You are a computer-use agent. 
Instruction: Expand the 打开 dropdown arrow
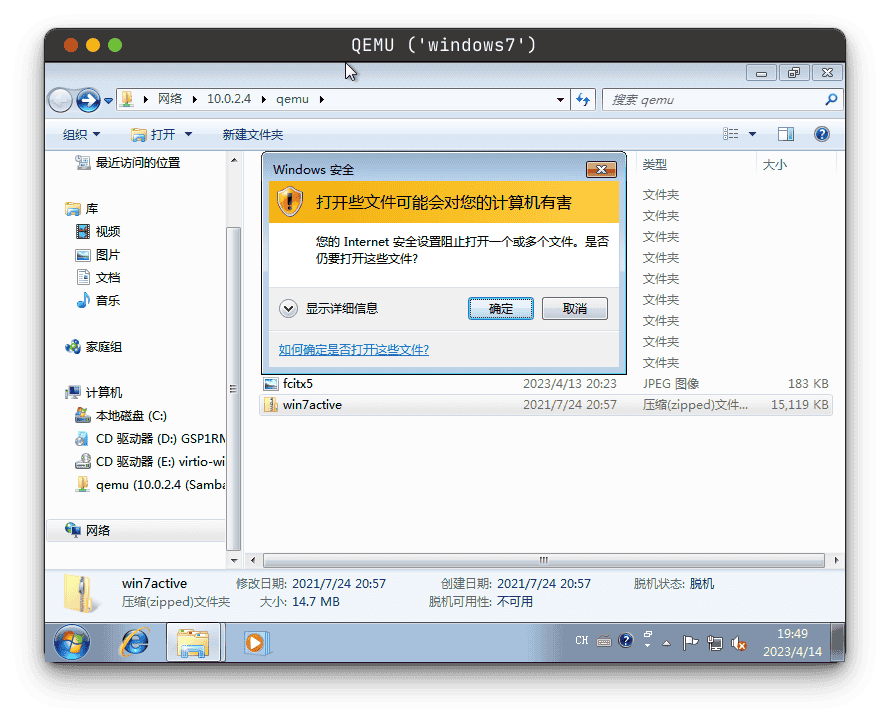(x=188, y=134)
